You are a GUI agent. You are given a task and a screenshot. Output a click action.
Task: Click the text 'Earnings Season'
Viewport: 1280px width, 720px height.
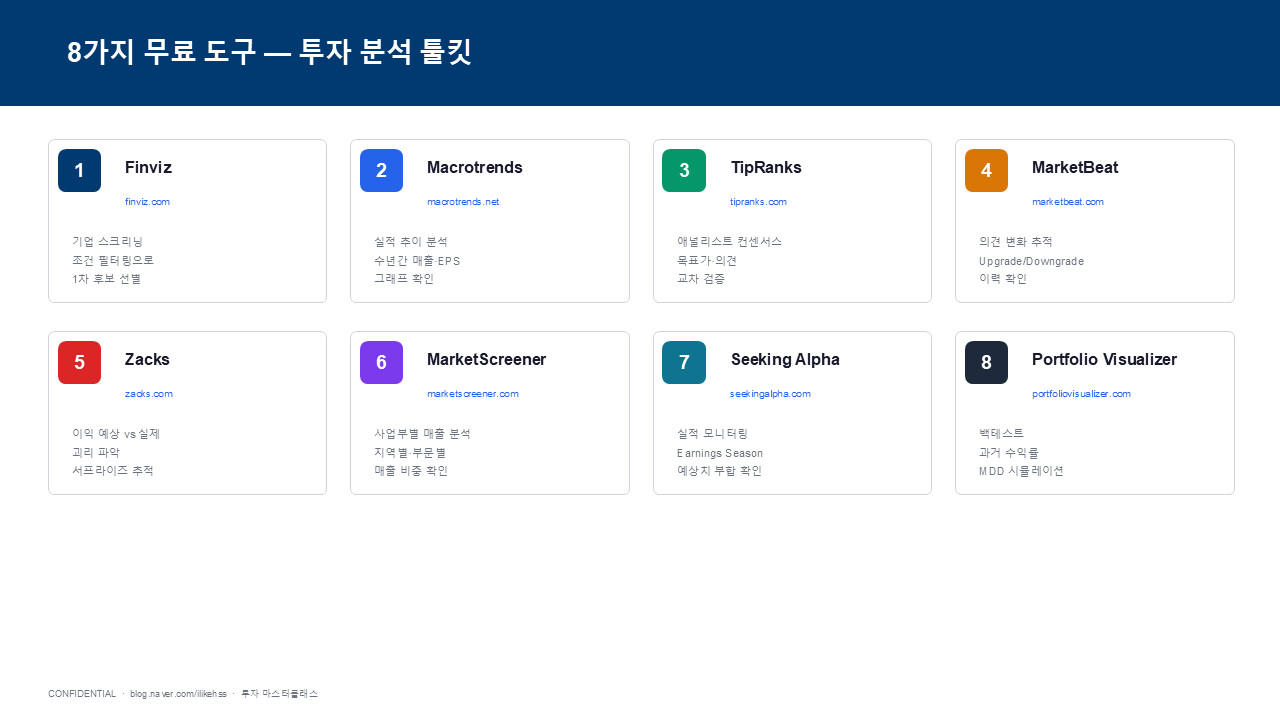[x=720, y=453]
